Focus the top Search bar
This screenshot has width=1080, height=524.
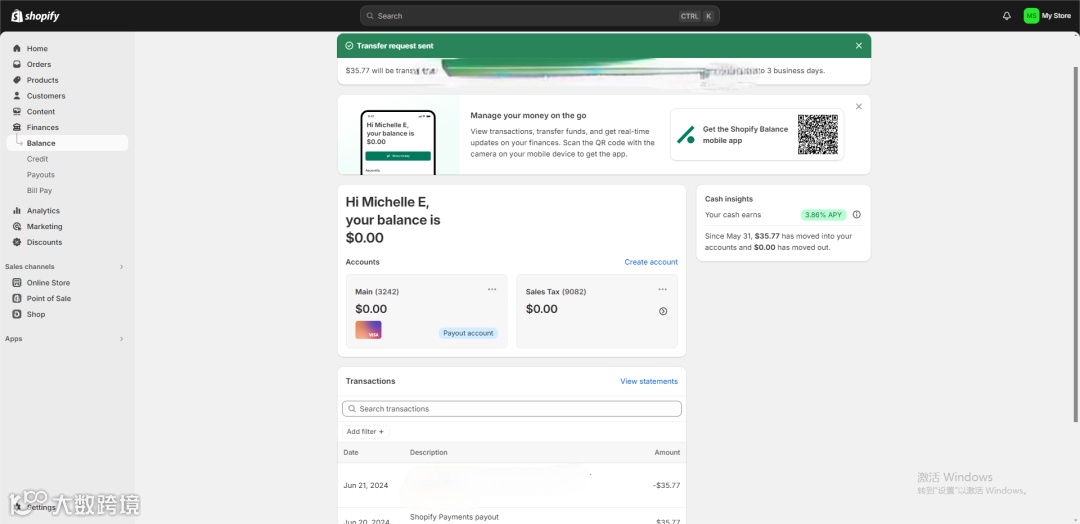click(539, 16)
